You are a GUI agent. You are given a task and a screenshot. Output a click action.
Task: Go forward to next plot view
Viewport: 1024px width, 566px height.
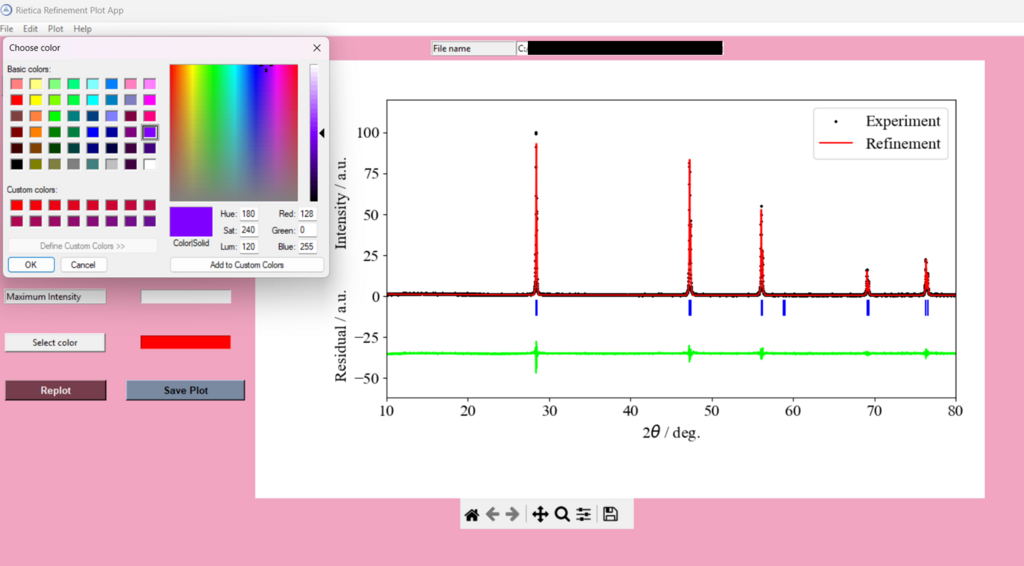click(512, 514)
